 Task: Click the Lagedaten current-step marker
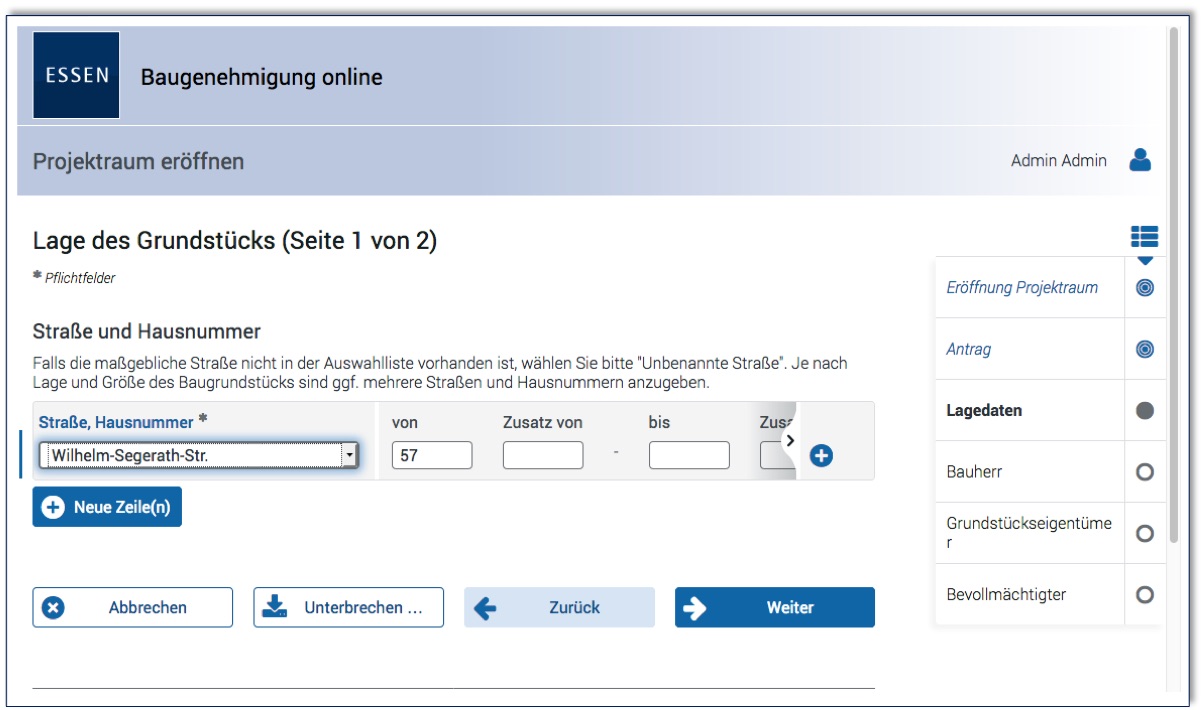pyautogui.click(x=1145, y=411)
